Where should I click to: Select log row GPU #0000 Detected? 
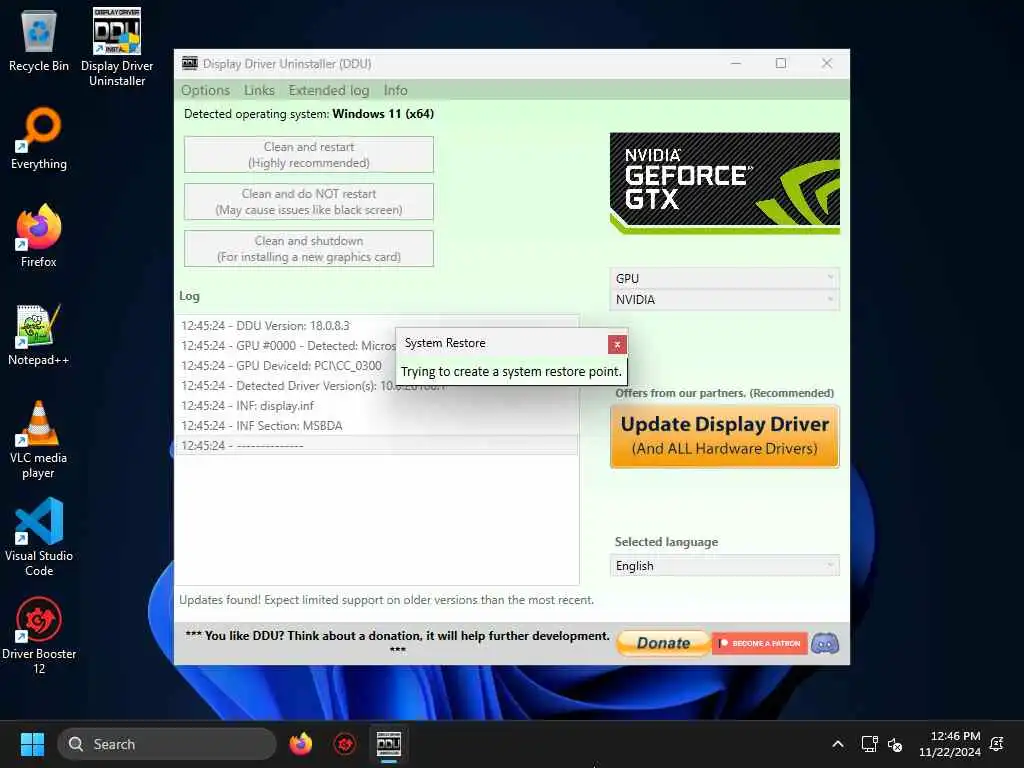[286, 345]
